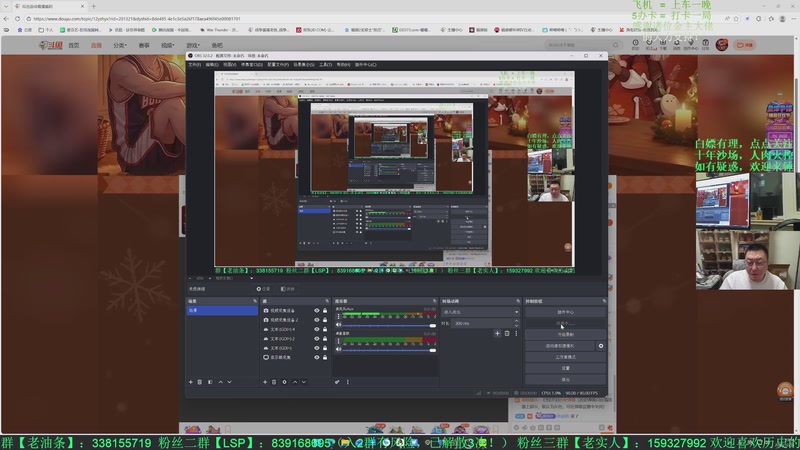Click the browser refresh icon
The image size is (800, 450).
[17, 18]
